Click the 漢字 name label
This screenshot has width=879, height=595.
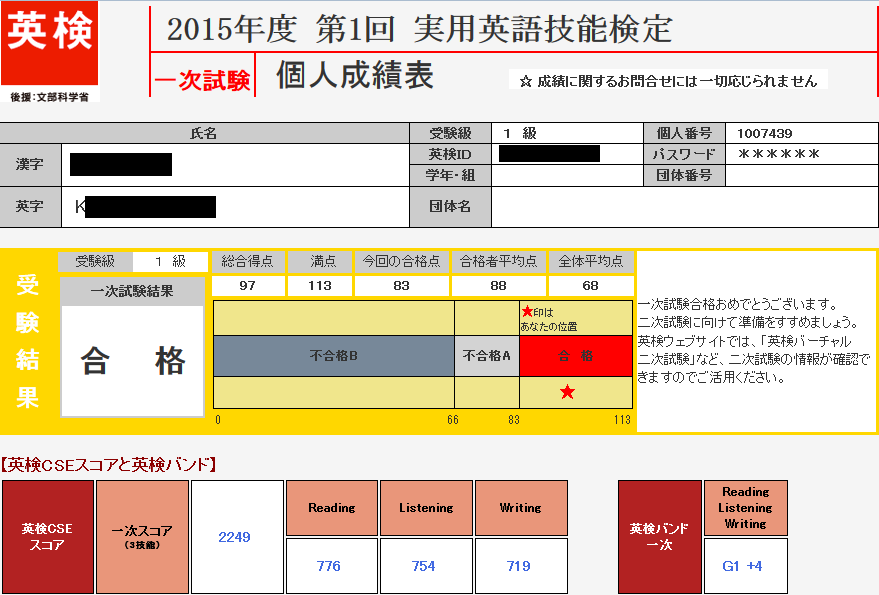tap(30, 164)
